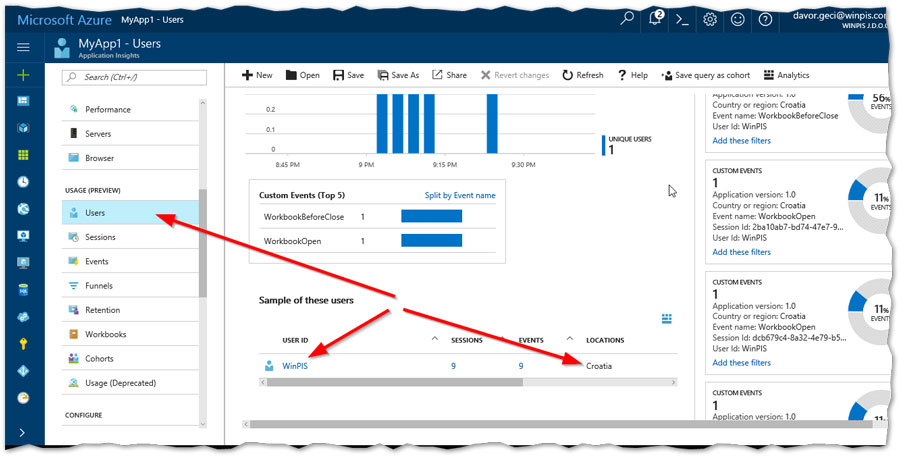This screenshot has height=457, width=900.
Task: Add these filters for session dcb679c4 card
Action: 742,363
